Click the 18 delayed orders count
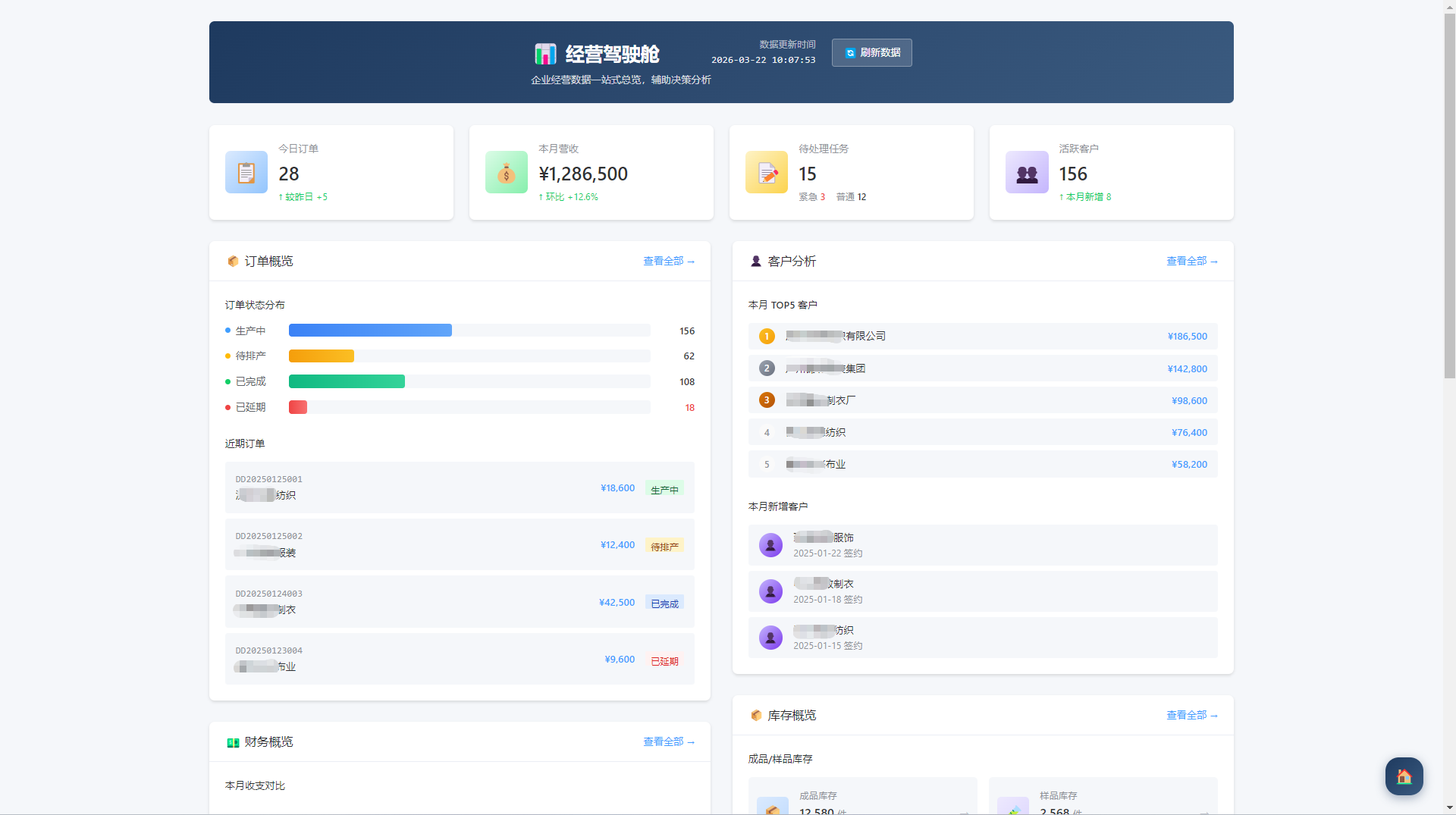Image resolution: width=1456 pixels, height=815 pixels. [689, 408]
